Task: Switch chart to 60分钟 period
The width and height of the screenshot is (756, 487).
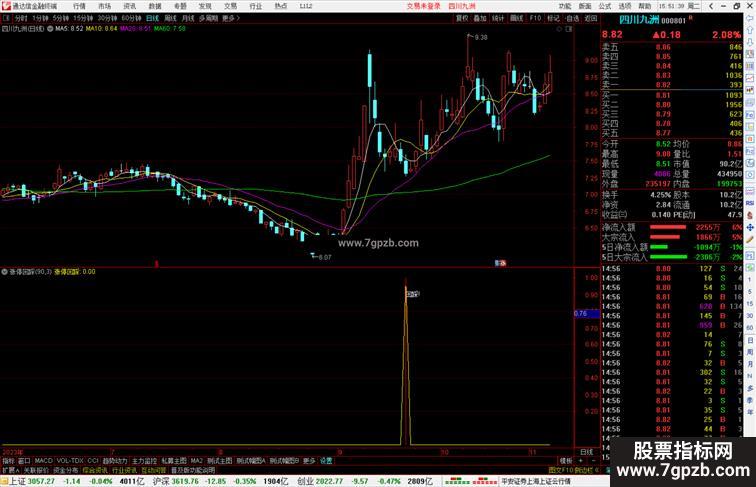Action: click(131, 18)
